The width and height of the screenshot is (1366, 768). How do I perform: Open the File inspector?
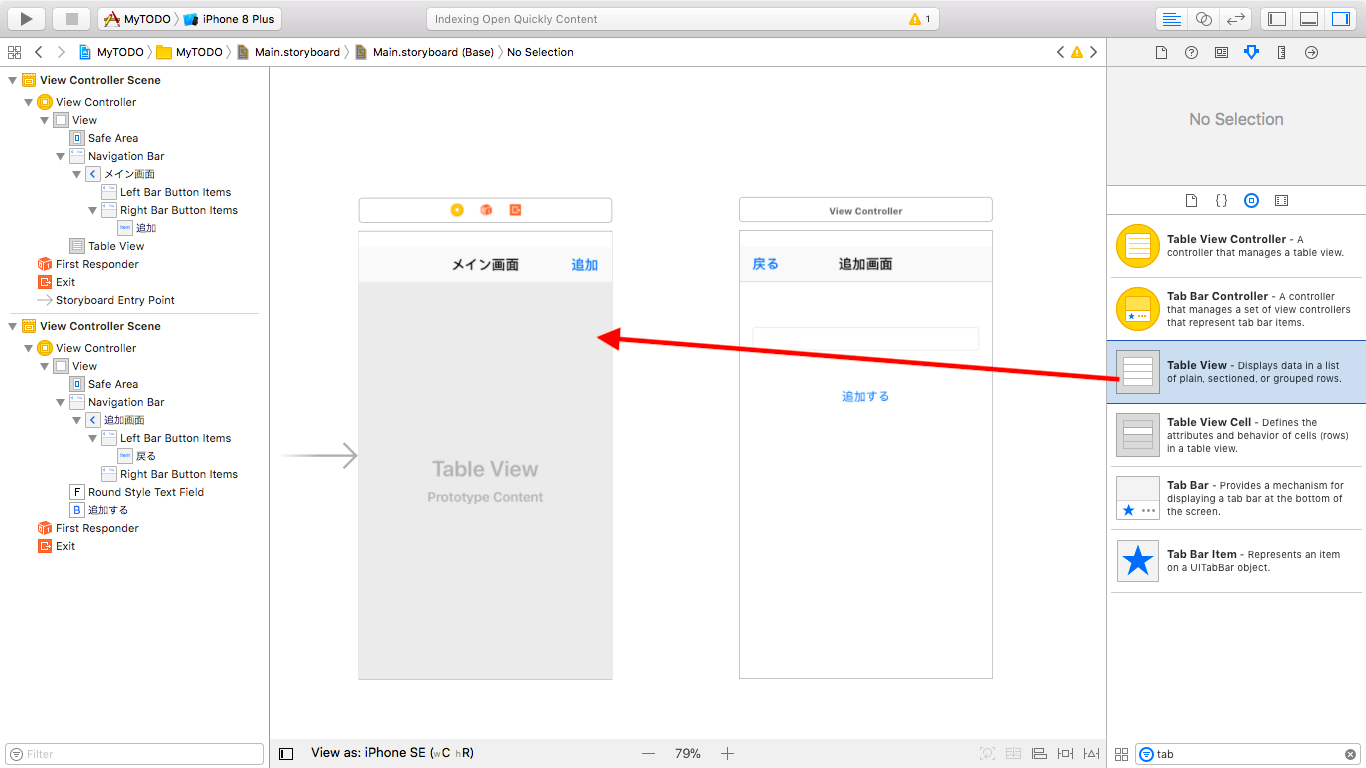(1162, 52)
